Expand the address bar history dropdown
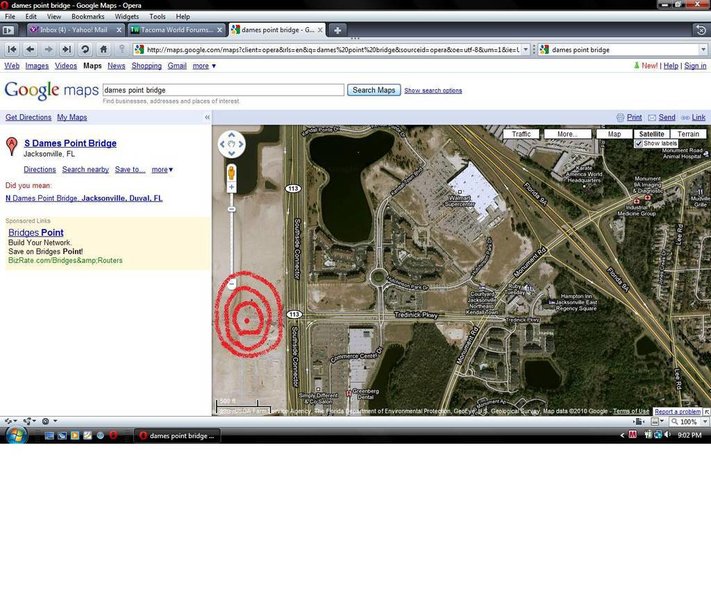 526,49
